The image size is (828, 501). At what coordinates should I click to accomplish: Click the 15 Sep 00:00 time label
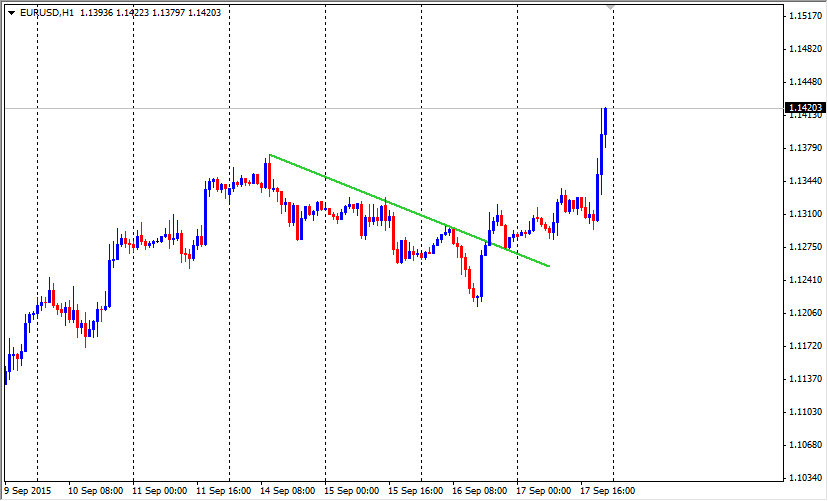pos(351,490)
